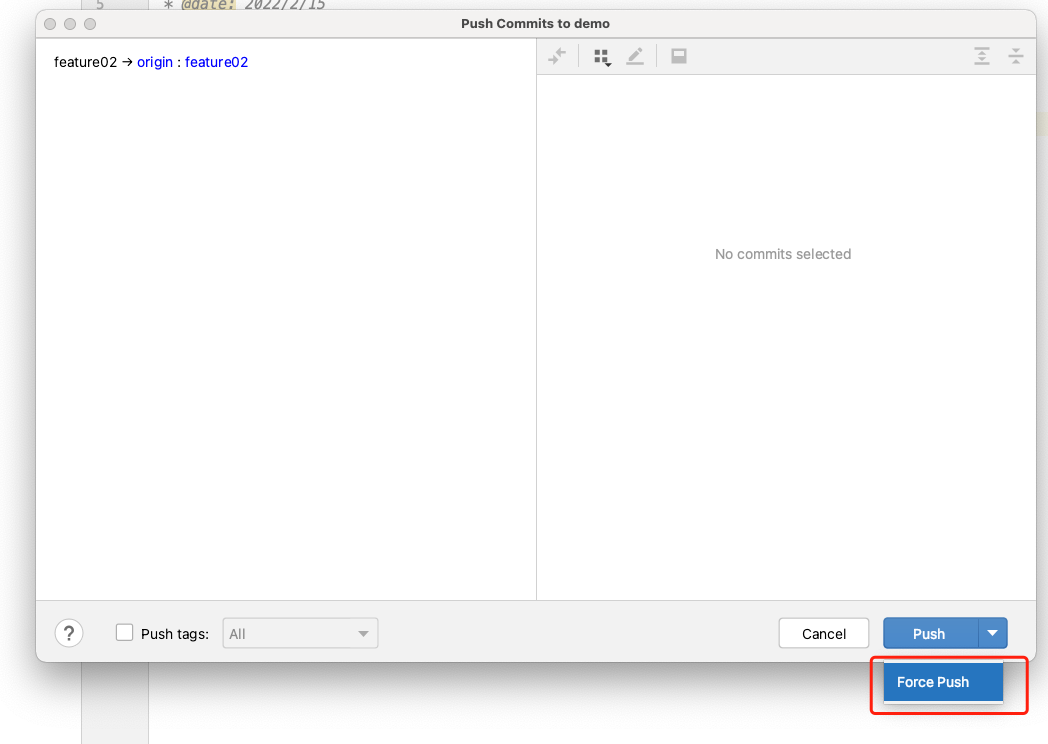Expand the Push button dropdown arrow
Screen dimensions: 1048x744
pyautogui.click(x=993, y=633)
